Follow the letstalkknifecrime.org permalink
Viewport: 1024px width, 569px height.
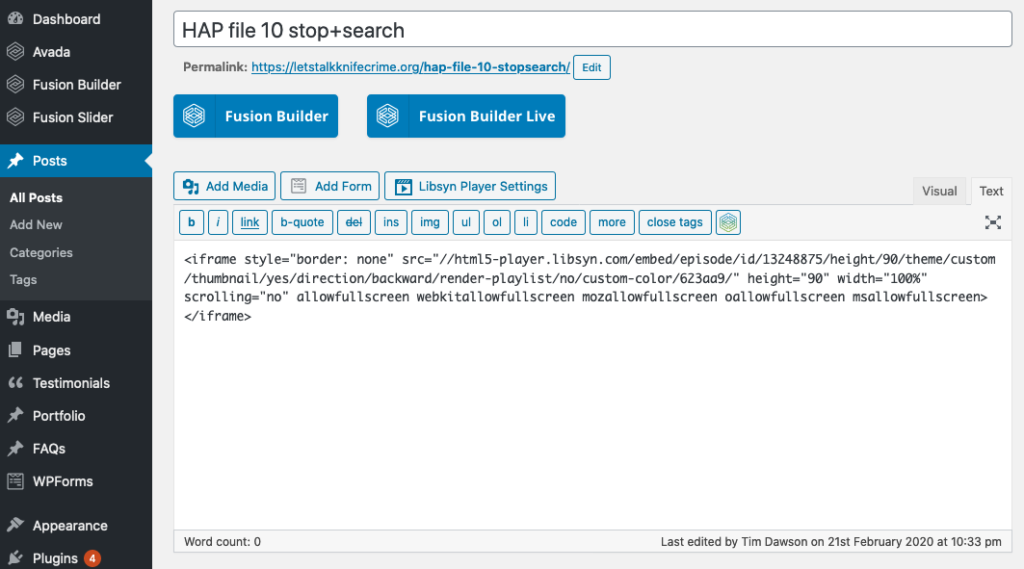pos(410,67)
